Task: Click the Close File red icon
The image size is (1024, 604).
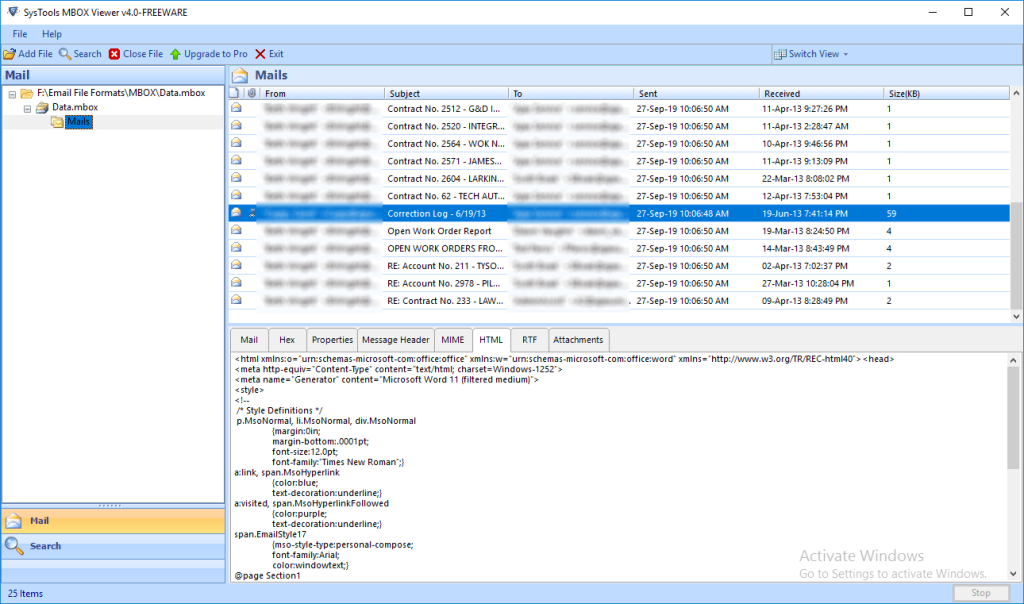Action: point(114,54)
